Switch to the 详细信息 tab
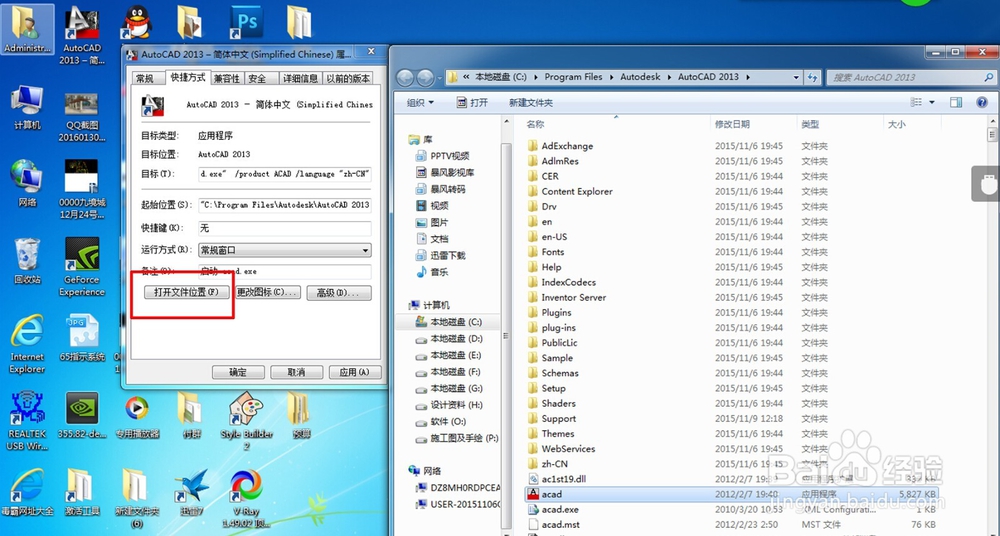 tap(300, 78)
